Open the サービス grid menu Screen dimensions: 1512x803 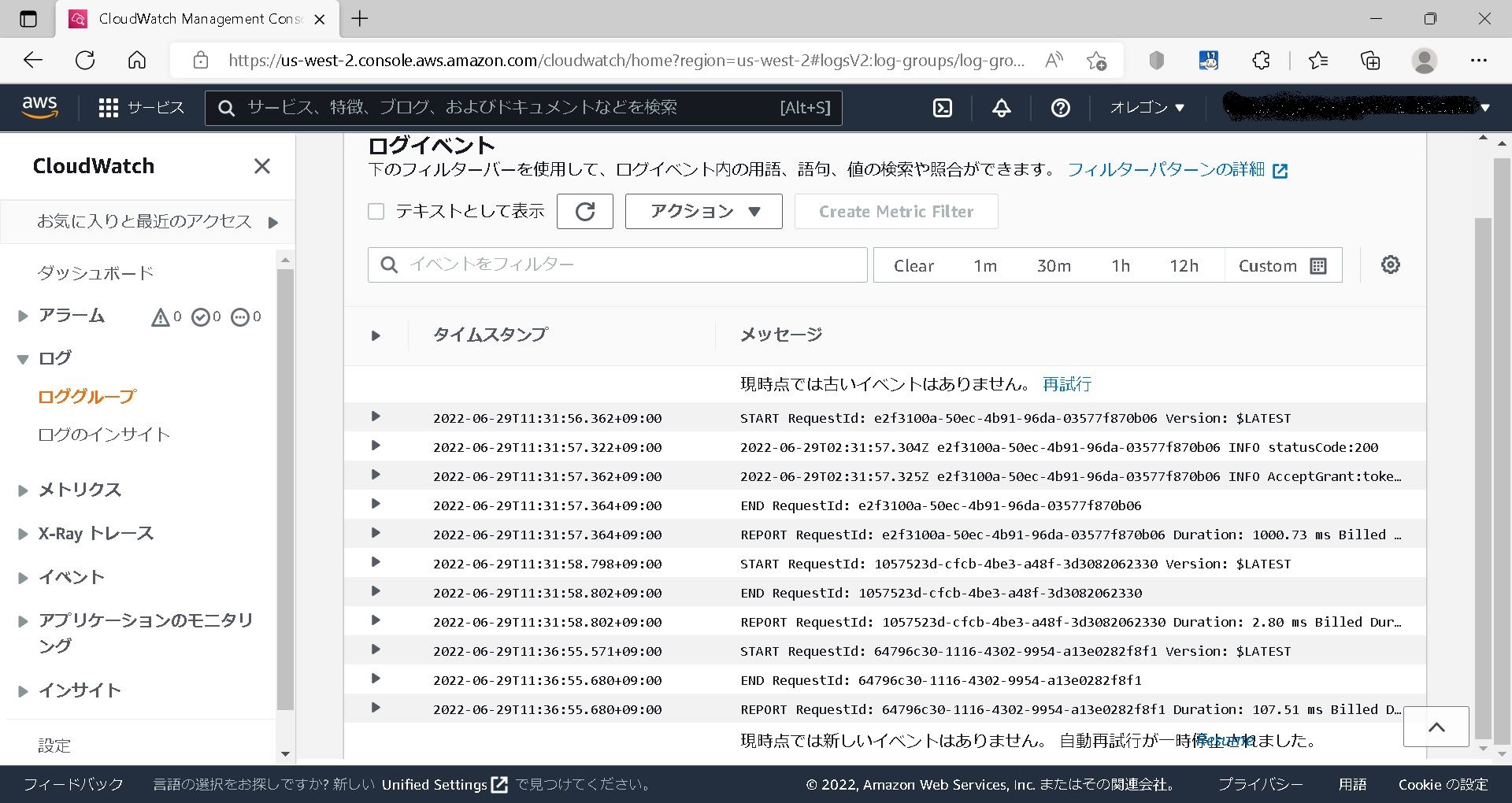[141, 108]
